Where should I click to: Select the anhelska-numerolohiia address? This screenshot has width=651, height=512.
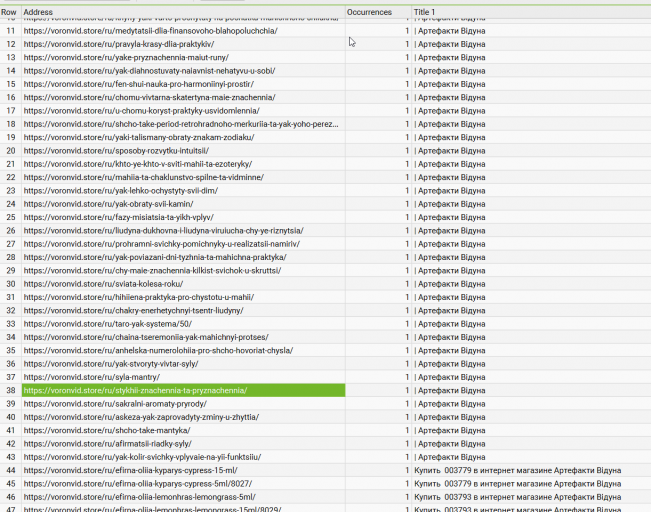pyautogui.click(x=158, y=350)
